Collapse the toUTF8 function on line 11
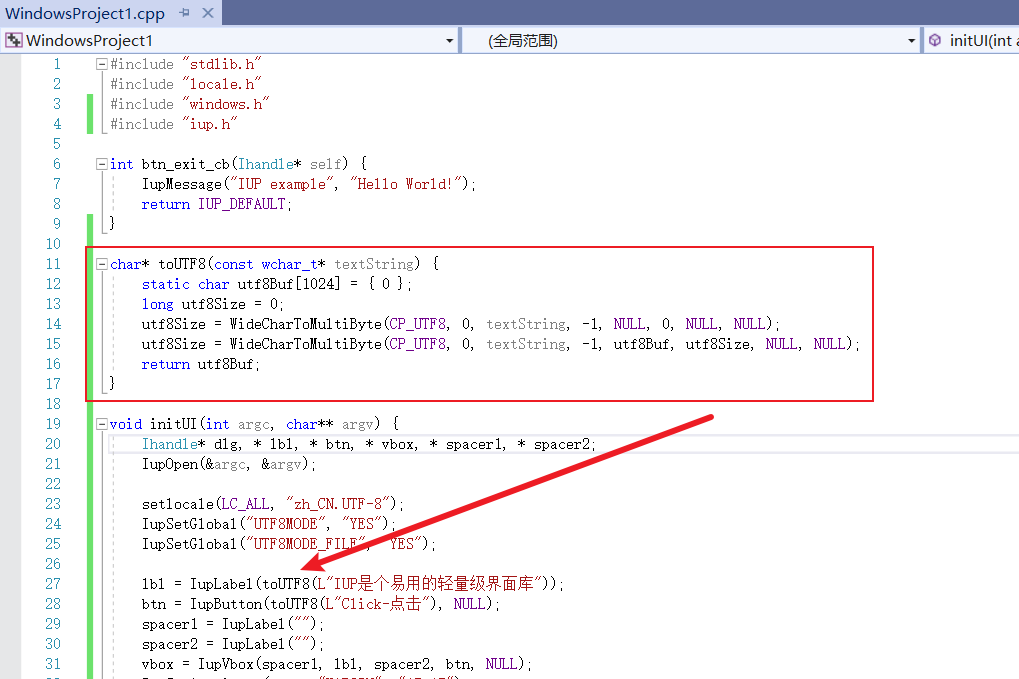The height and width of the screenshot is (679, 1019). coord(101,264)
